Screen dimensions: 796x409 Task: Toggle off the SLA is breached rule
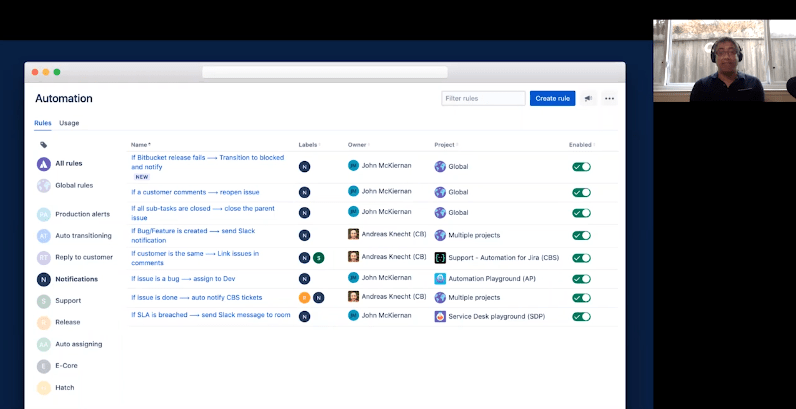[x=581, y=316]
